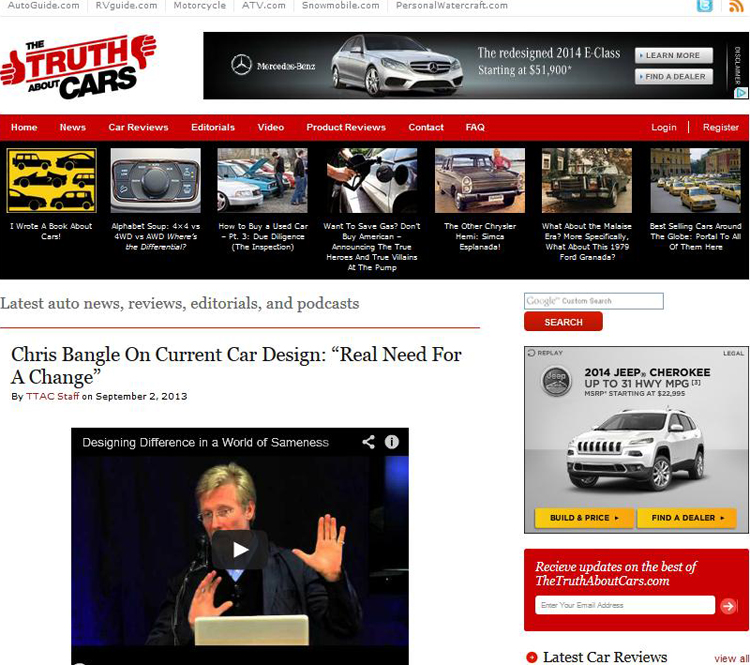Visit the Motorcycle site link
Image resolution: width=750 pixels, height=665 pixels.
(x=199, y=6)
